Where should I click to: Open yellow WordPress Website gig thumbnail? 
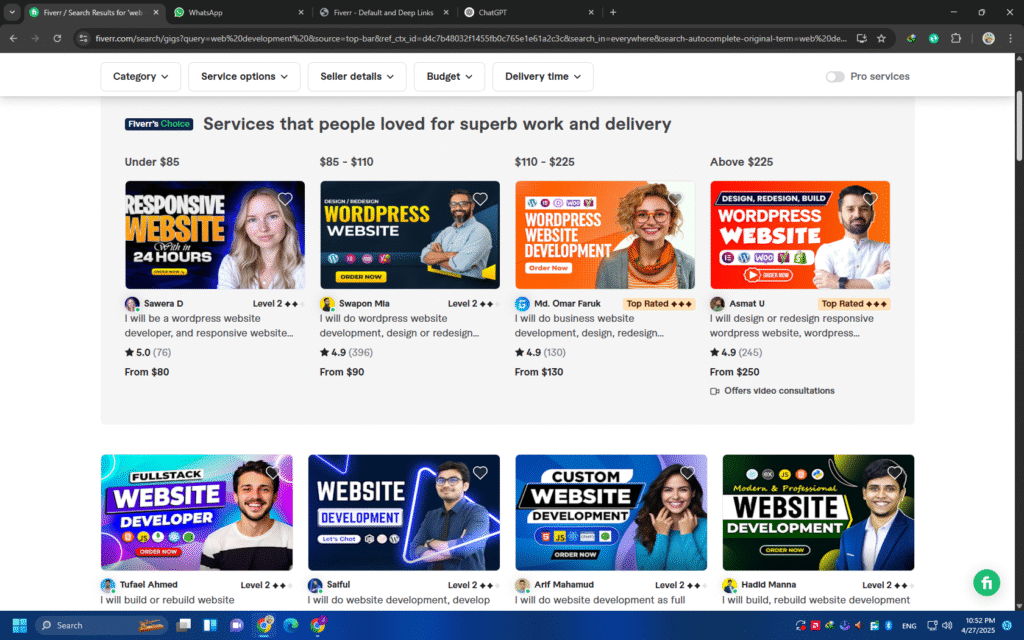410,235
